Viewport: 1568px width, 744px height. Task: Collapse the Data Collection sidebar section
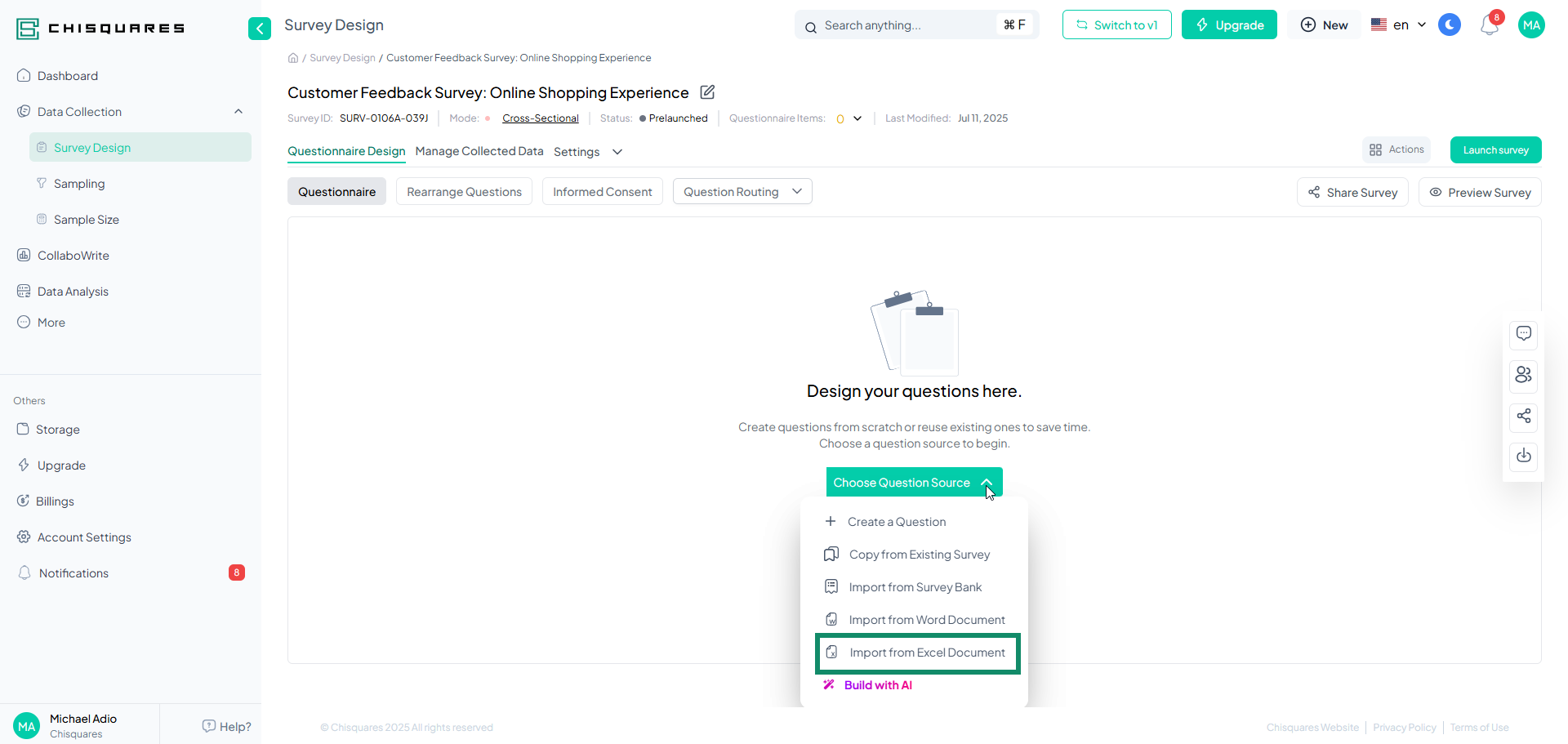[238, 112]
